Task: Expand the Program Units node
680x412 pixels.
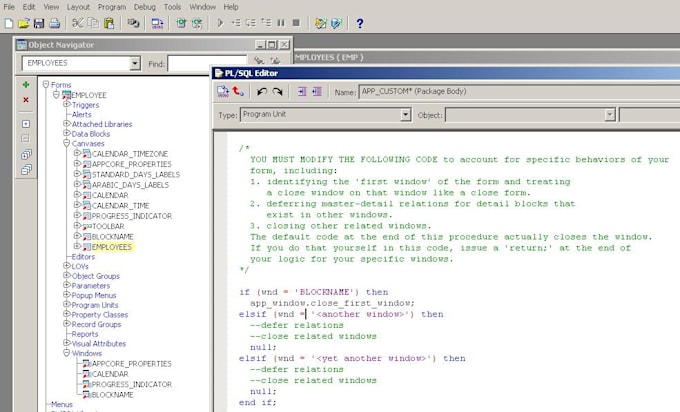Action: pyautogui.click(x=67, y=304)
